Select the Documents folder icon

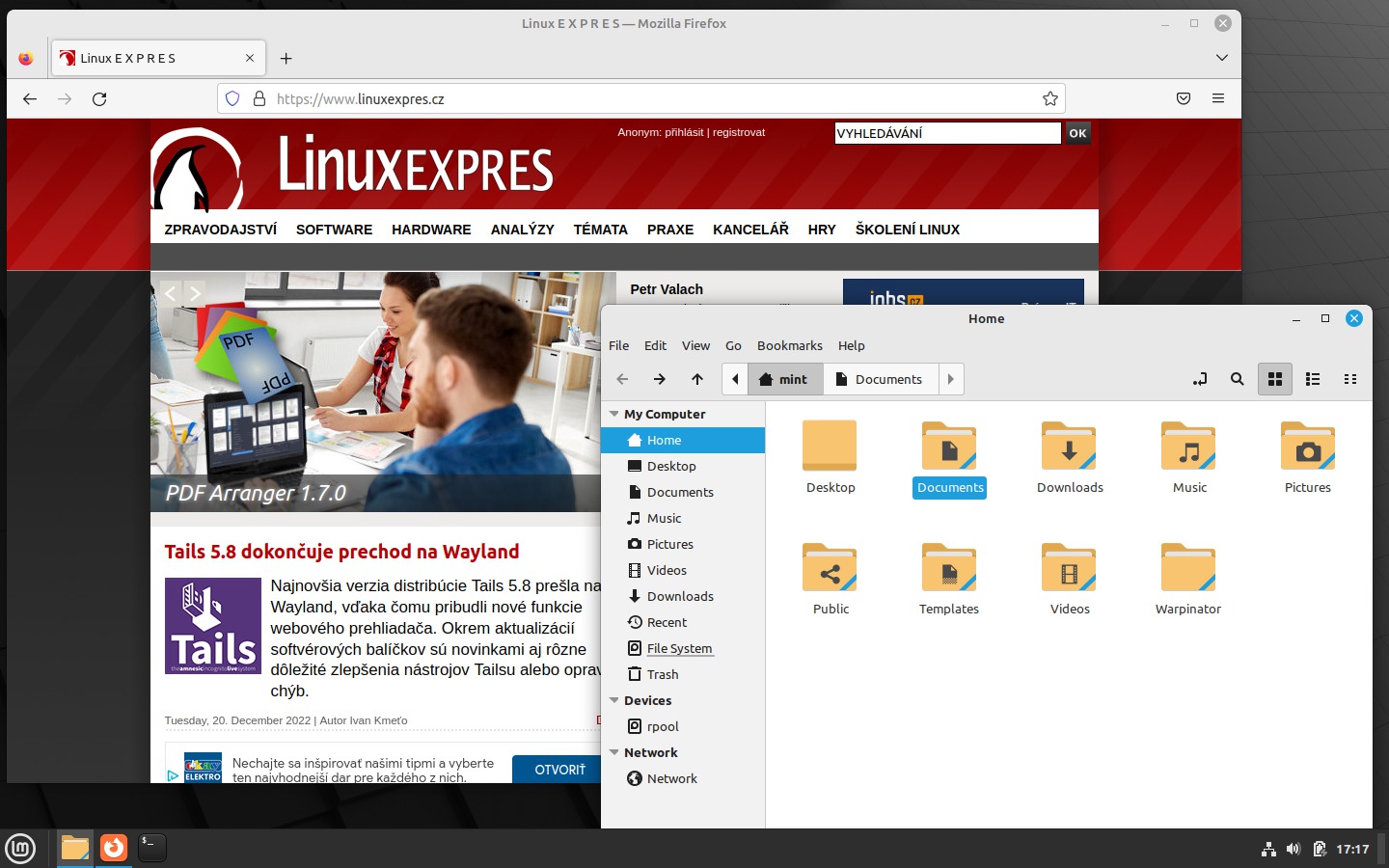coord(950,457)
